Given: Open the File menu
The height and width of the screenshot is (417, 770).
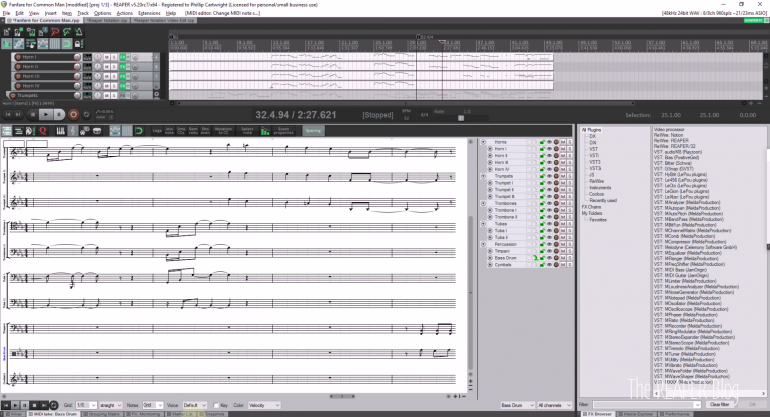Looking at the screenshot, I should [x=6, y=13].
